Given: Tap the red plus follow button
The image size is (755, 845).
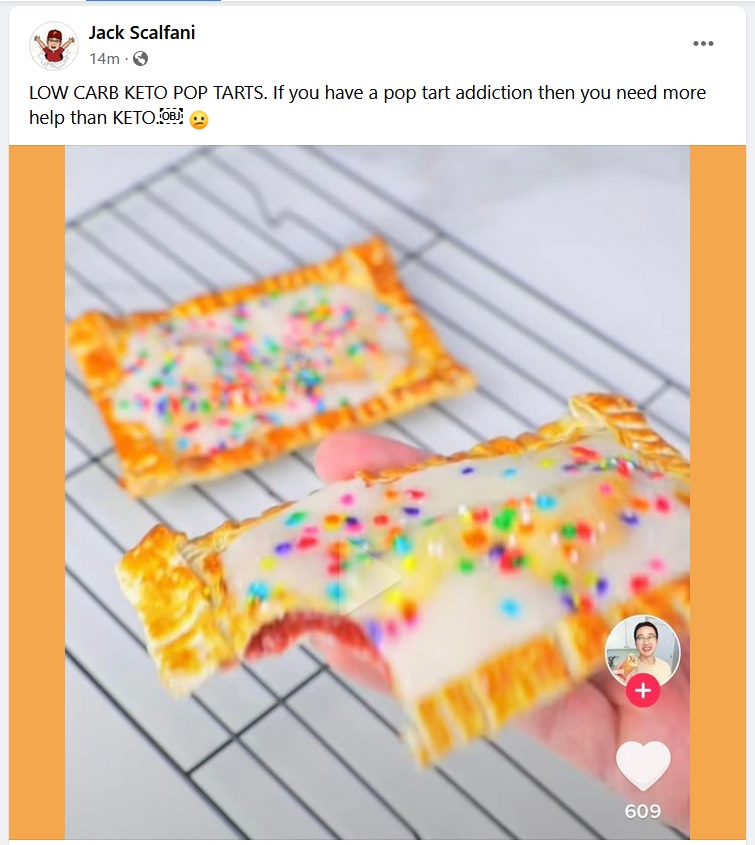Looking at the screenshot, I should (x=643, y=690).
